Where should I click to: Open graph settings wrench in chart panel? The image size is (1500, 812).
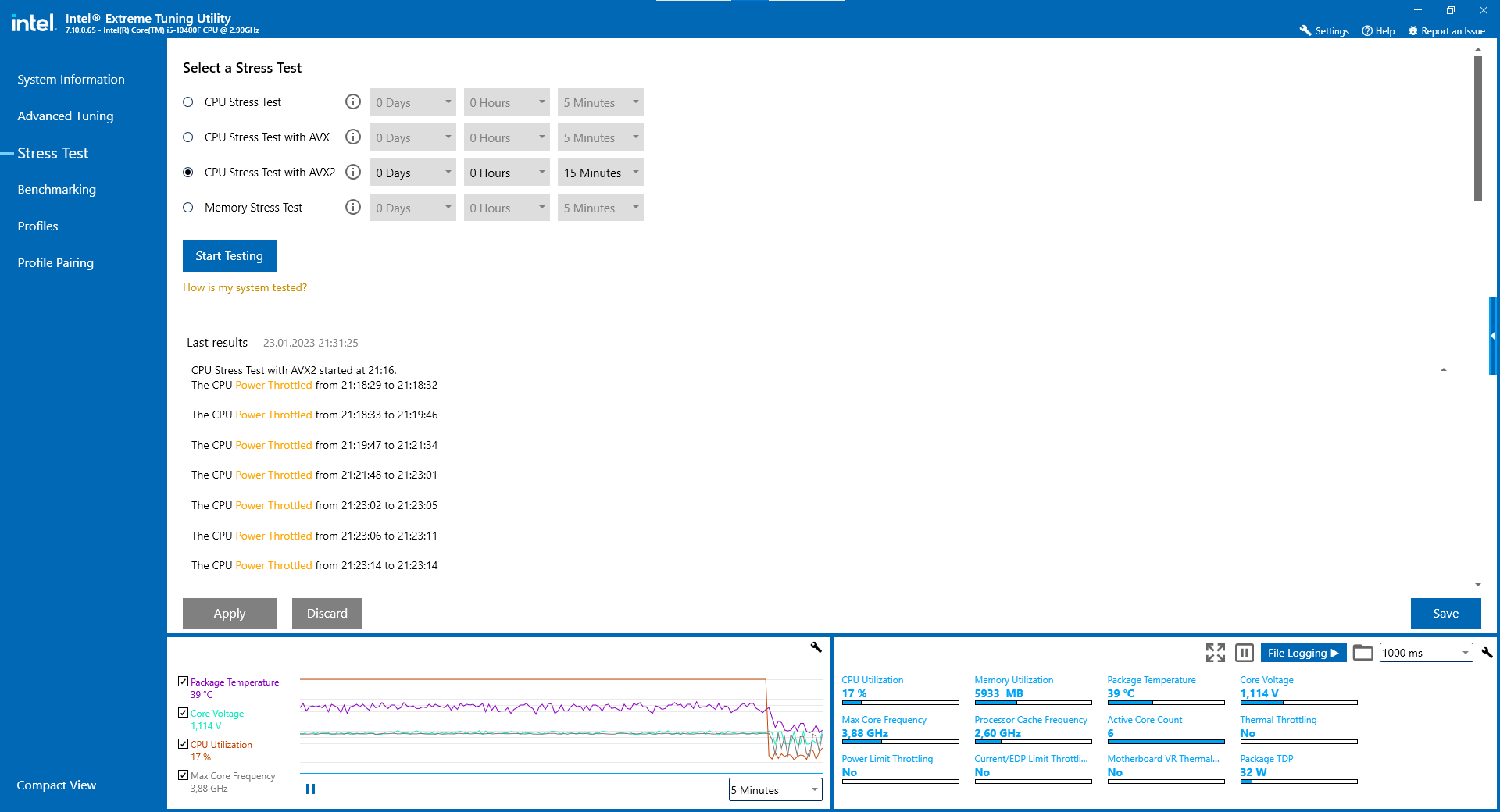[816, 647]
